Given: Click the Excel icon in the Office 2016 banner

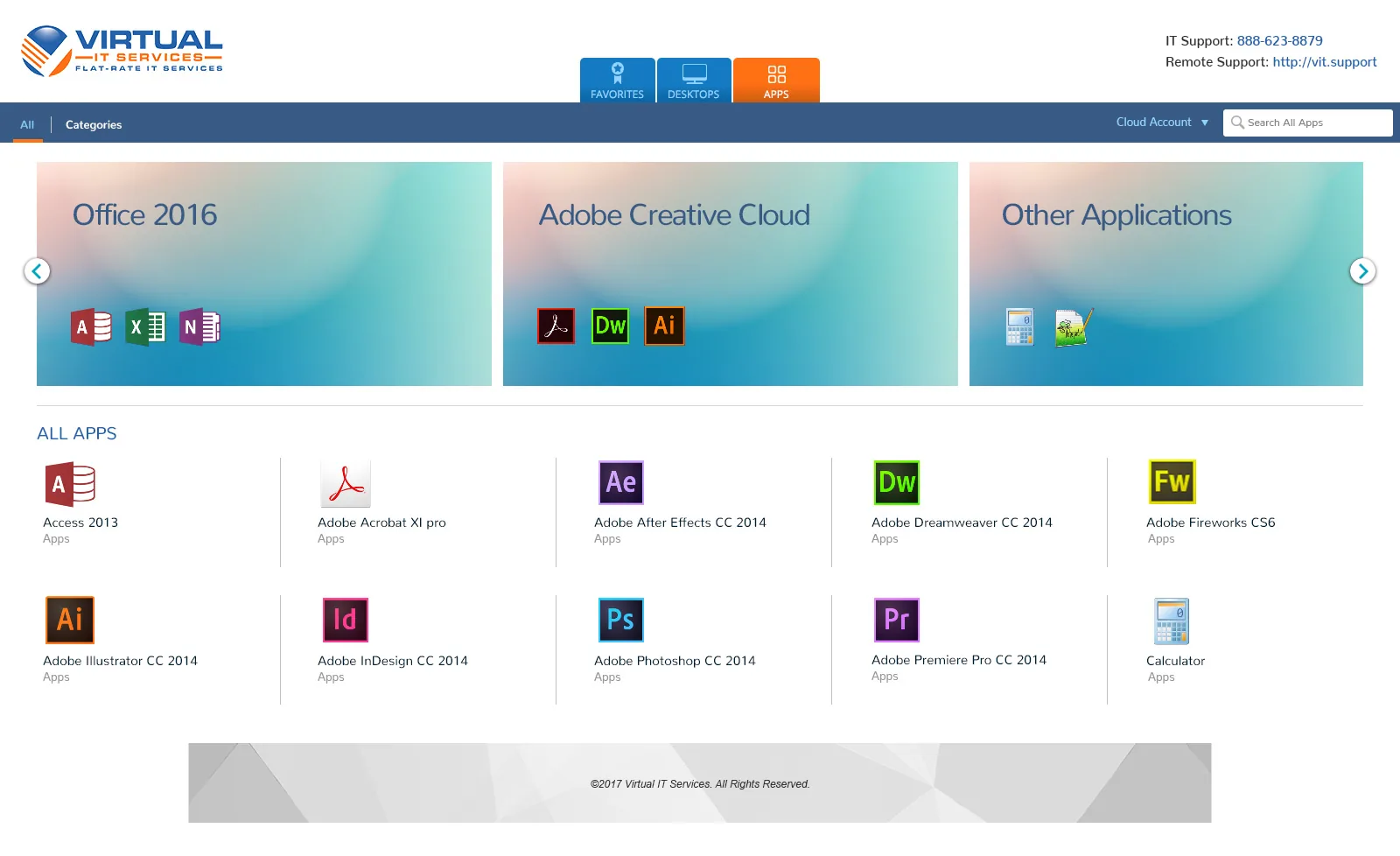Looking at the screenshot, I should [x=145, y=327].
